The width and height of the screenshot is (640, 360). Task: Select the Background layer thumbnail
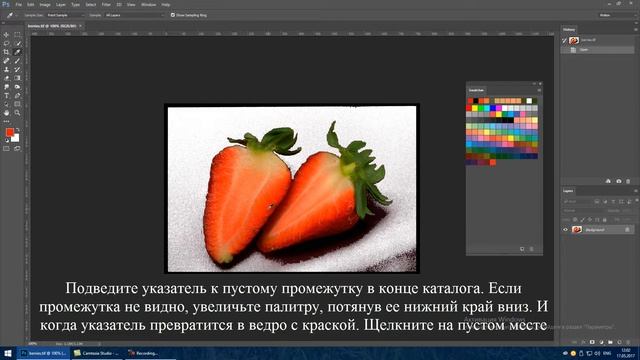577,230
